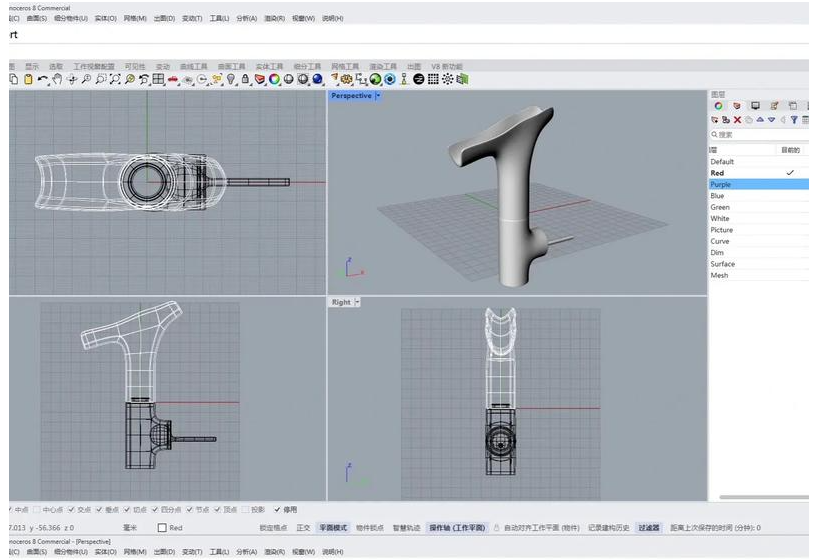
Task: Enable the 投影 snap checkbox
Action: (x=245, y=509)
